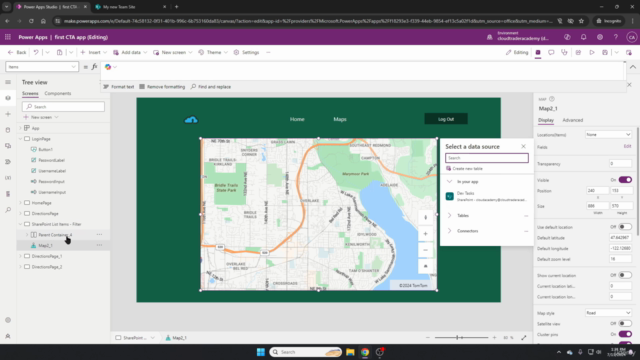Collapse the formula bar chevron
This screenshot has height=360, width=640.
633,67
